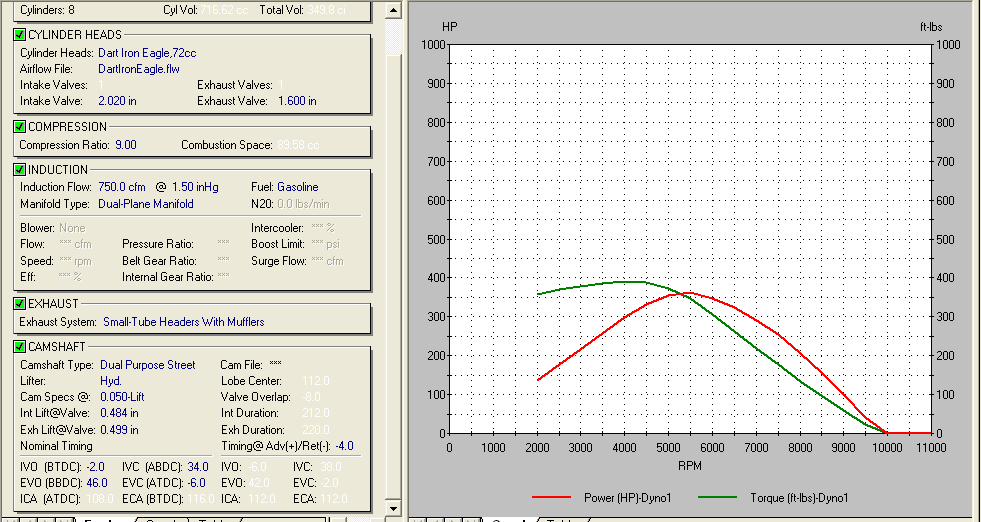Select the Camshaft Type Dual Purpose Street field
This screenshot has width=981, height=522.
[x=147, y=365]
